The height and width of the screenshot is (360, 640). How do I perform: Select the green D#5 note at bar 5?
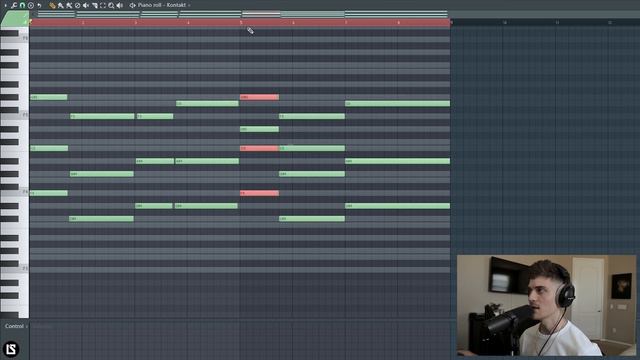[260, 129]
